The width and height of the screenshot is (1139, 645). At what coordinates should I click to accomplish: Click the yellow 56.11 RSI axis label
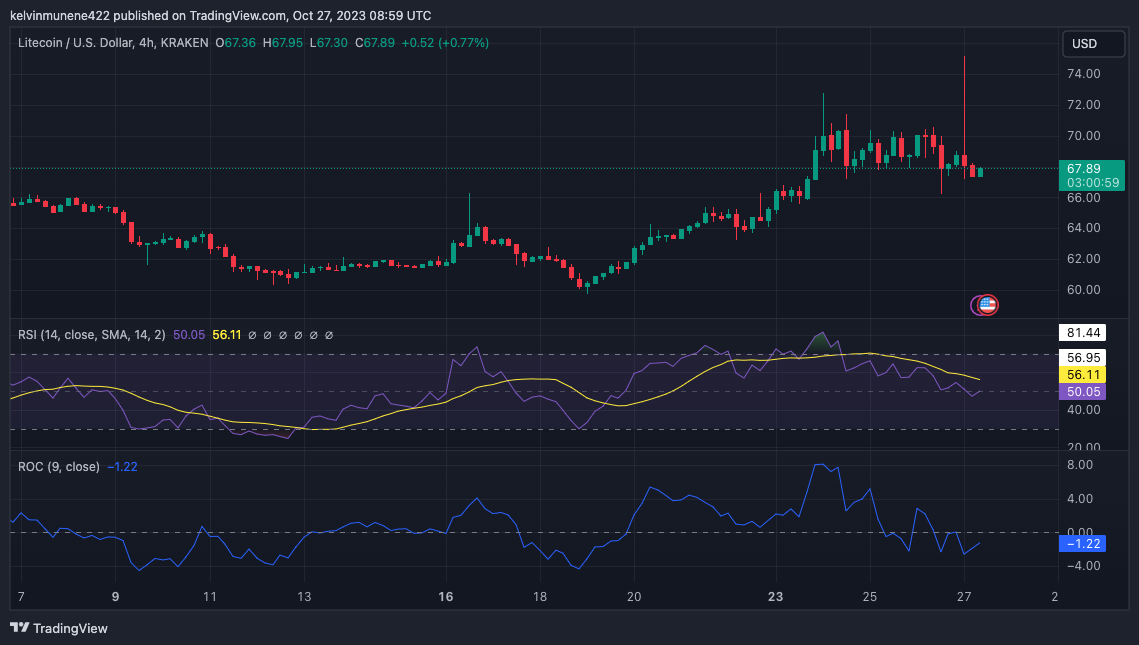(x=1083, y=373)
